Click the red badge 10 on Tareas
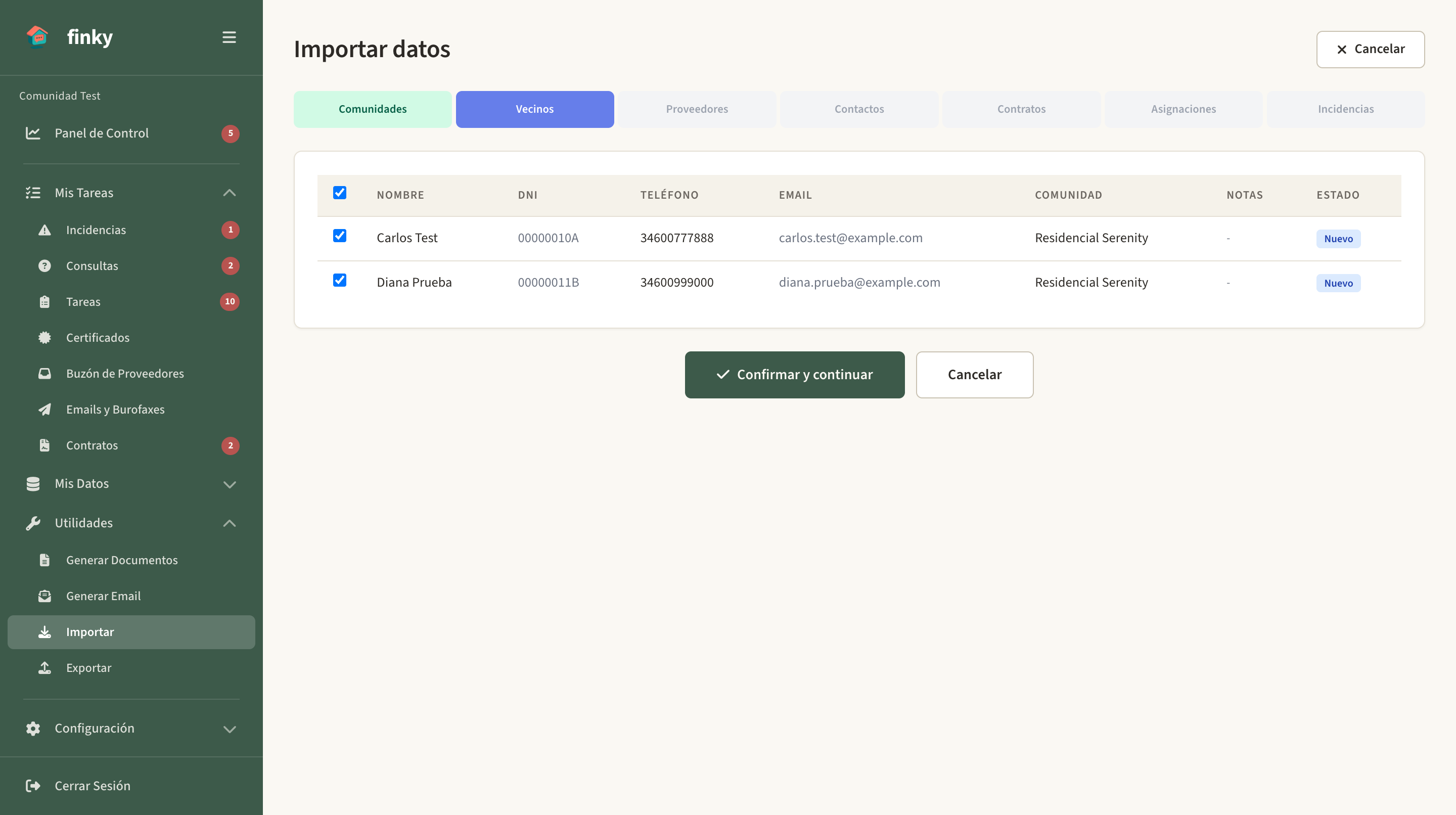Viewport: 1456px width, 815px height. click(x=230, y=302)
